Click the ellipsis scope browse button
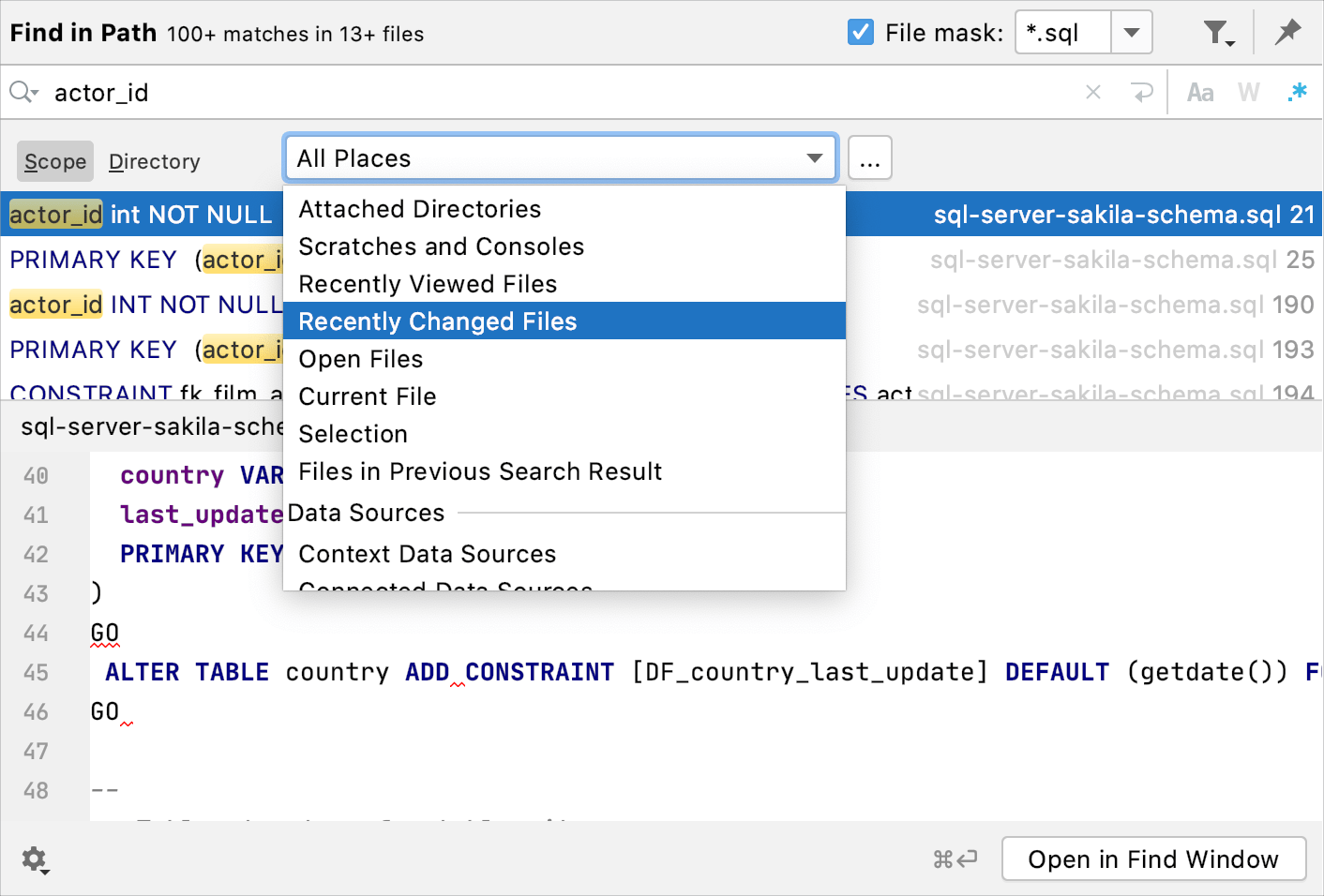Screen dimensions: 1324x896 click(x=870, y=158)
